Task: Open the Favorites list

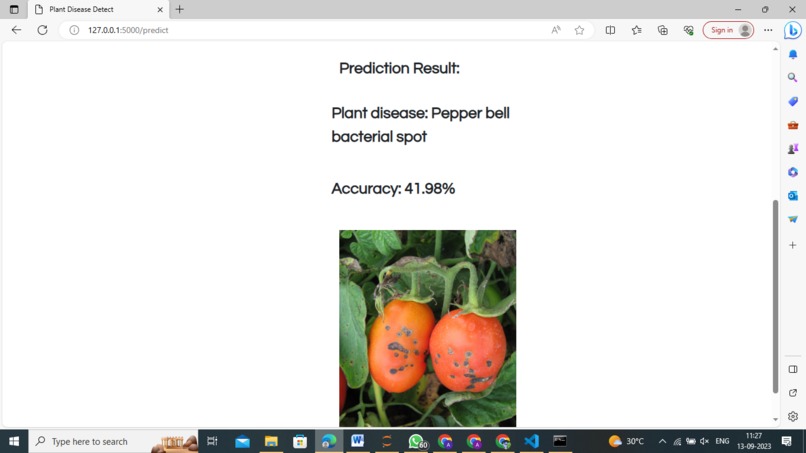Action: tap(636, 30)
